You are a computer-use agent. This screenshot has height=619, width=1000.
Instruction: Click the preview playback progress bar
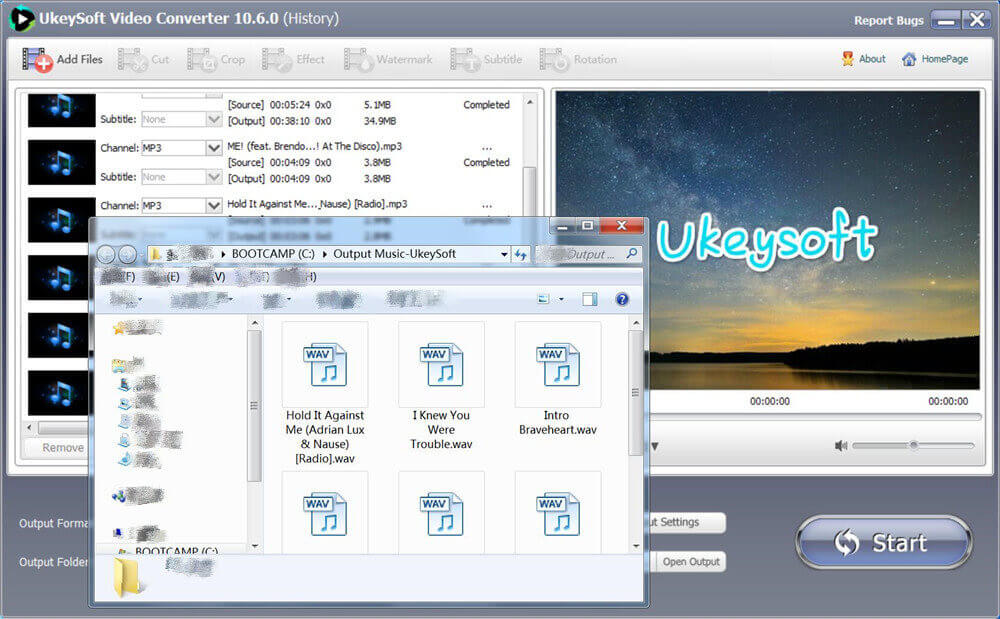(x=815, y=417)
